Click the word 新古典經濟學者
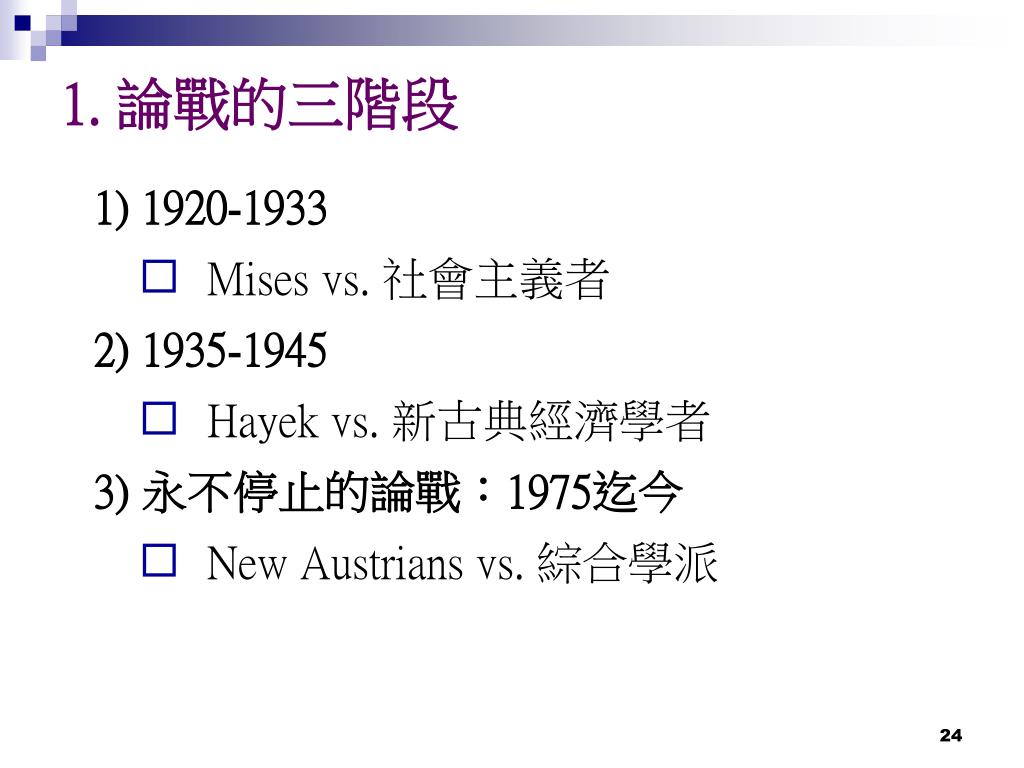Image resolution: width=1024 pixels, height=768 pixels. (x=551, y=421)
